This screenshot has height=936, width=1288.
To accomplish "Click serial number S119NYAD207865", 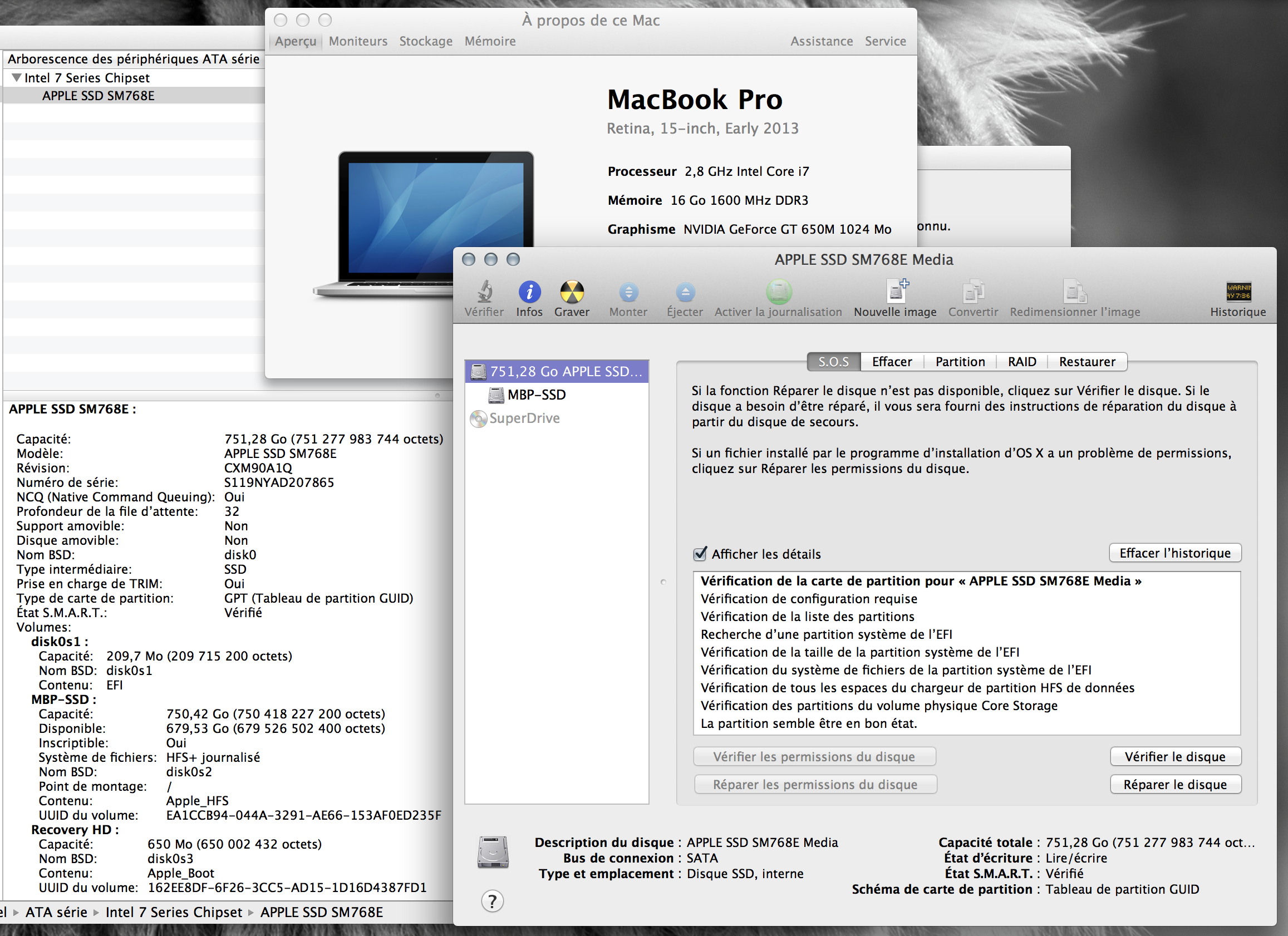I will (279, 482).
